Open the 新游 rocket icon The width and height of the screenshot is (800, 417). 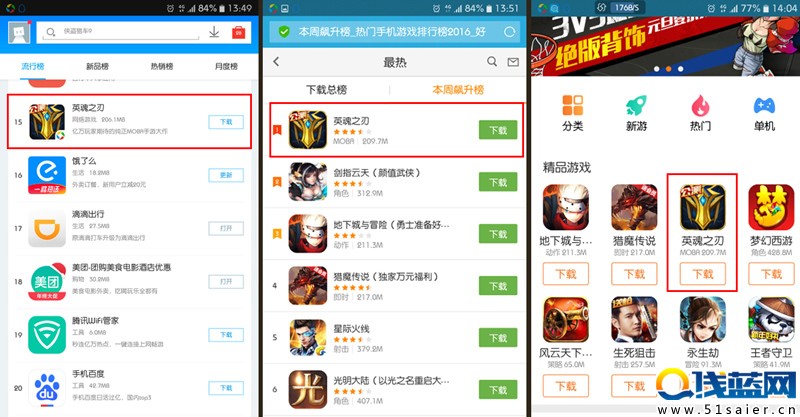click(x=636, y=106)
